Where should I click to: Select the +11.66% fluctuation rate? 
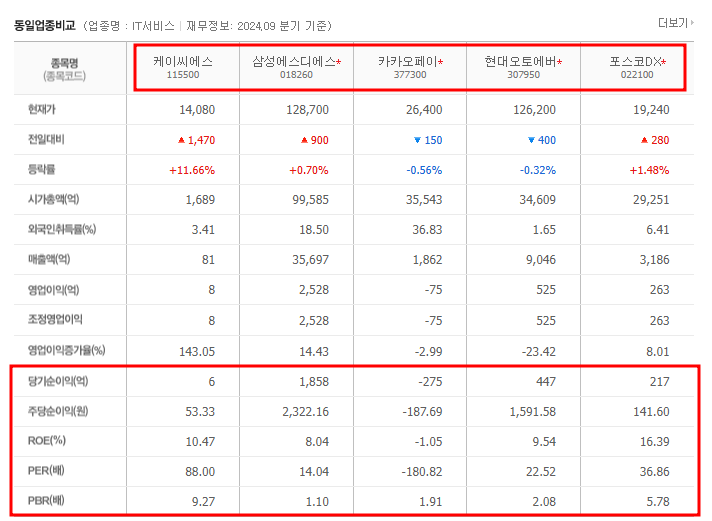[x=192, y=170]
